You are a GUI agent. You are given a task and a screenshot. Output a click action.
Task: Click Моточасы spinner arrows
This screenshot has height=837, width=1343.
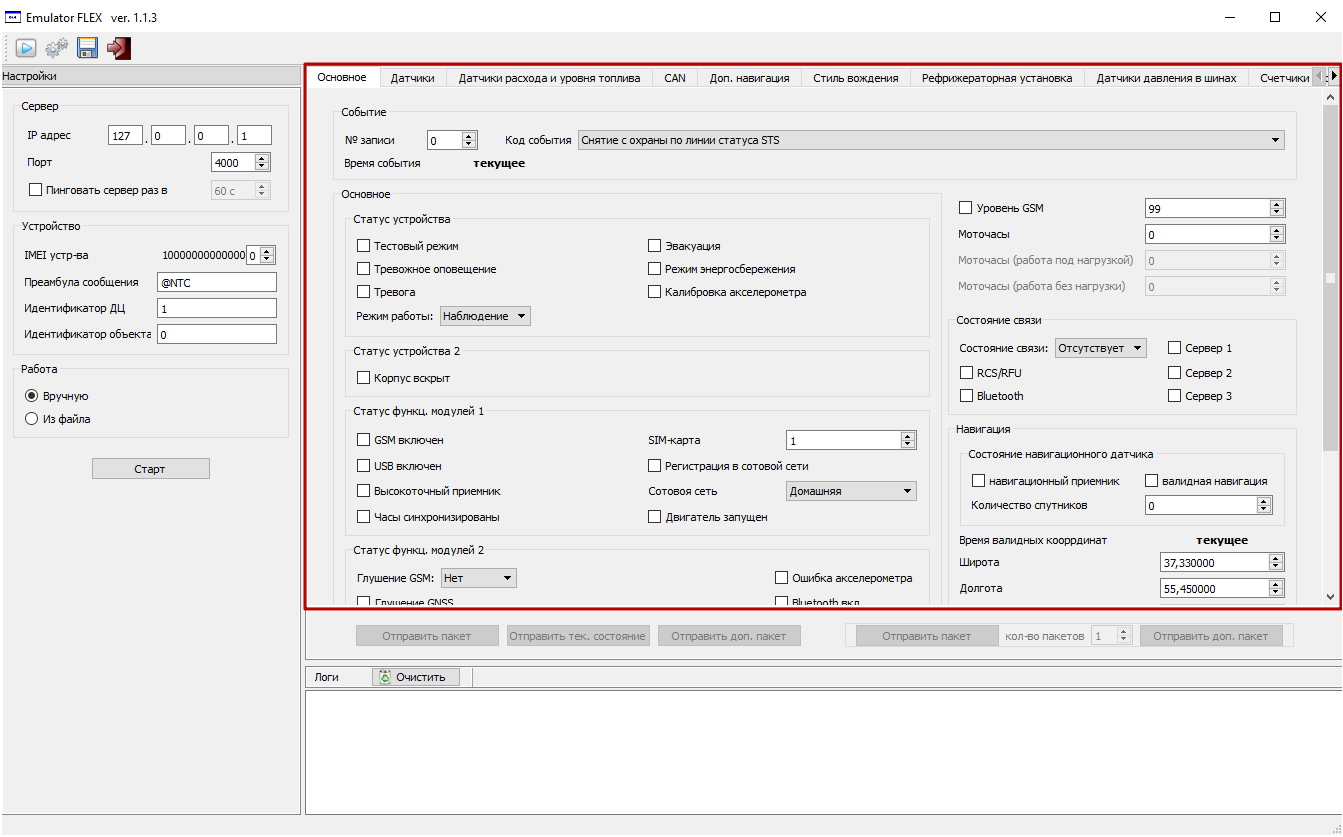click(1277, 234)
